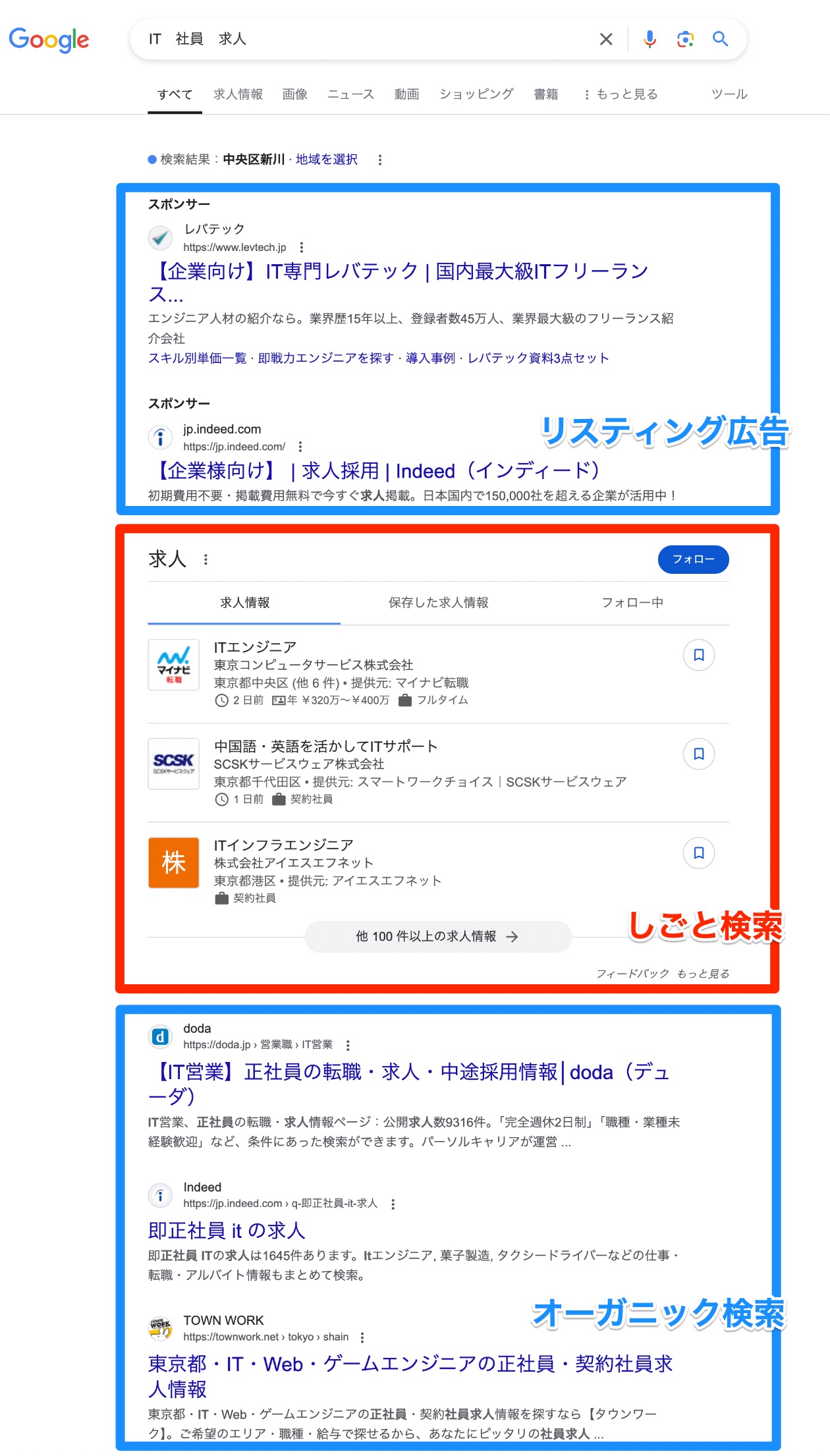
Task: Open the 東京都・IT・Web・ゲームエンジニア result
Action: click(410, 1376)
